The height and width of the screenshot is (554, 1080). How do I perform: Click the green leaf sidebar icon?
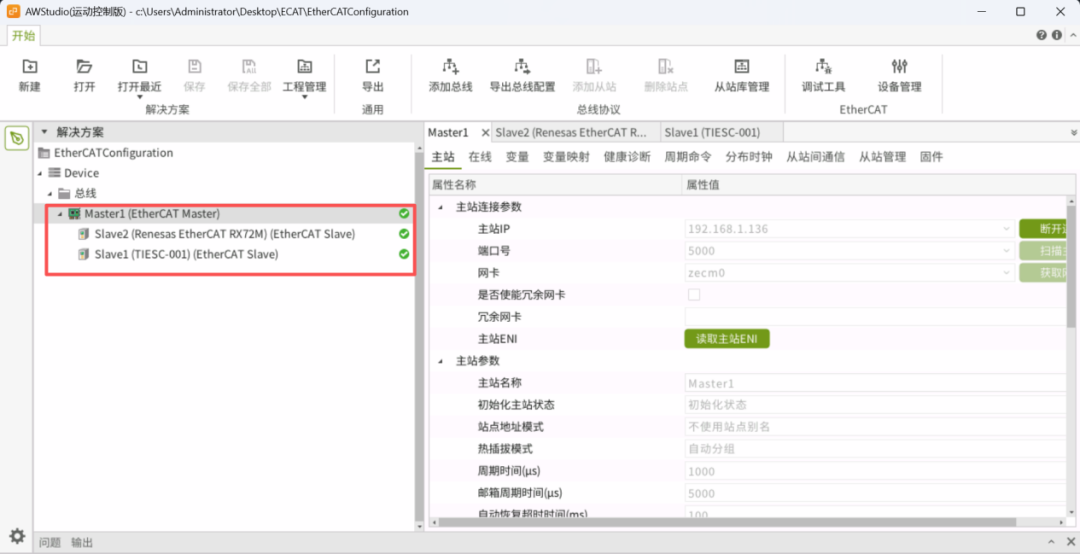[17, 138]
